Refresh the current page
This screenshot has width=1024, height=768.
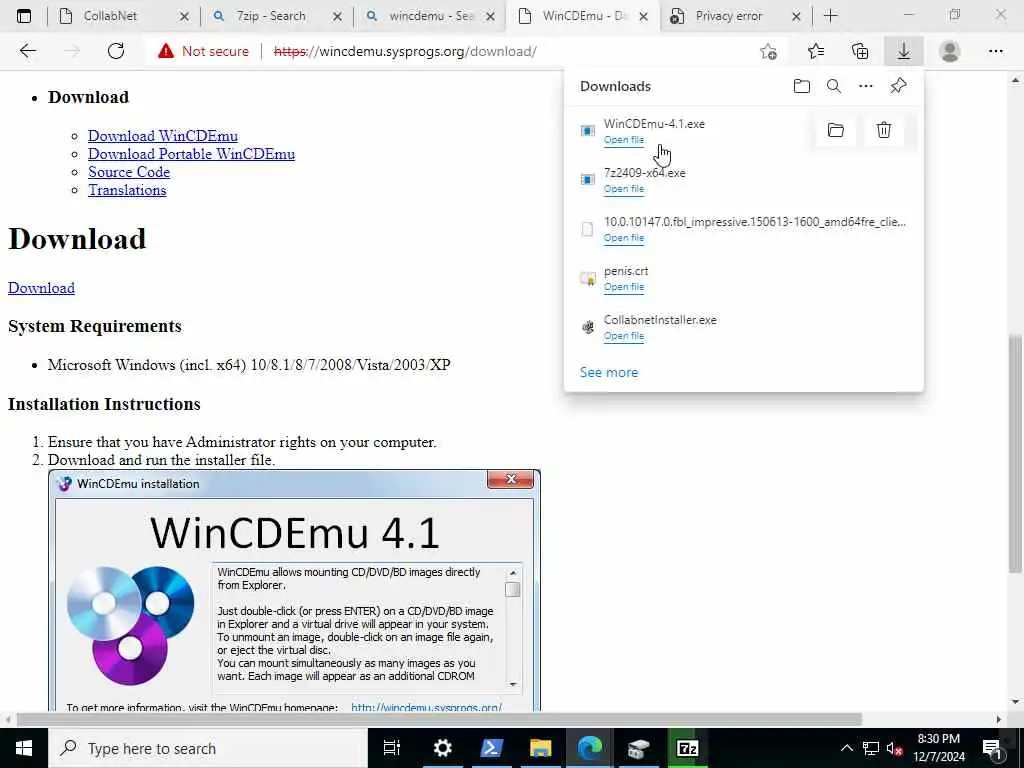(116, 51)
